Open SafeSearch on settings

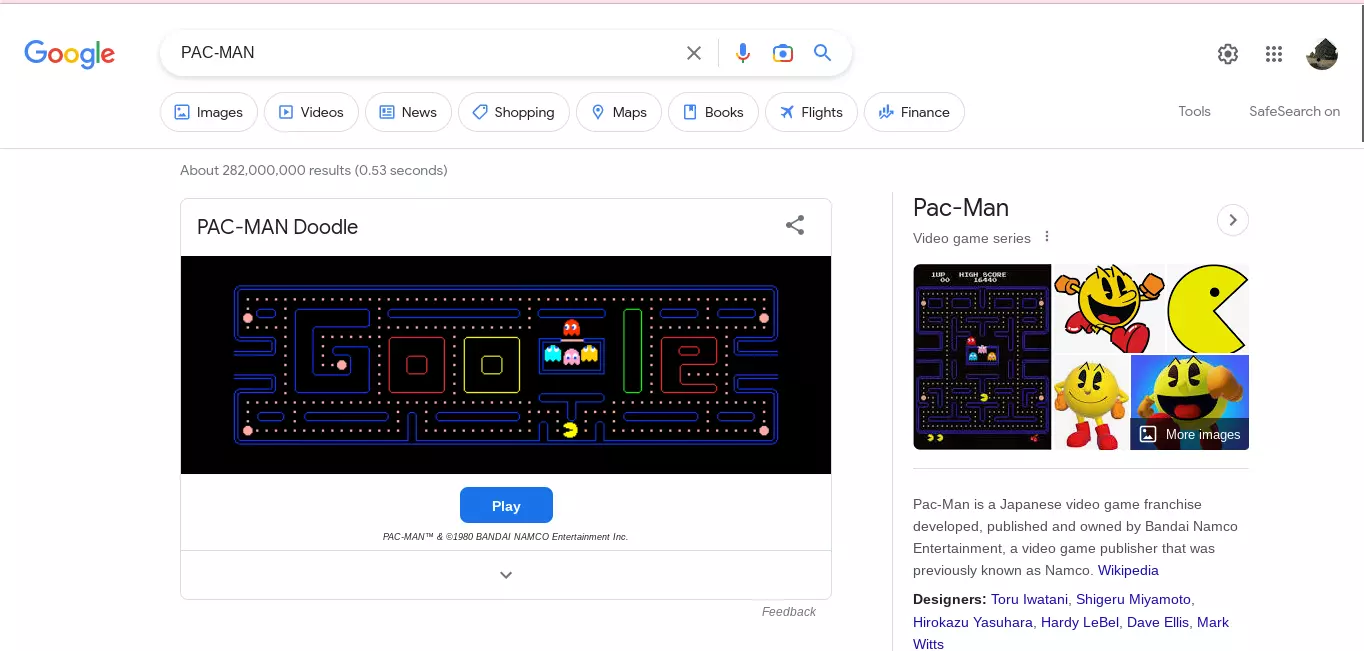click(x=1294, y=111)
